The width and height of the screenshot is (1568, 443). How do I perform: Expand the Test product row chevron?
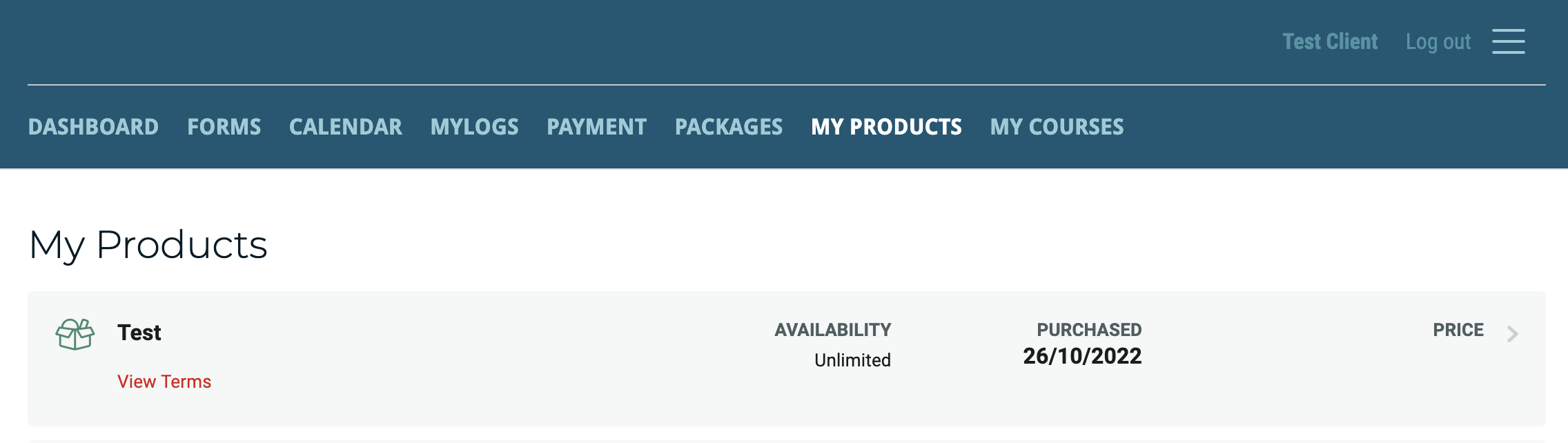pos(1512,335)
